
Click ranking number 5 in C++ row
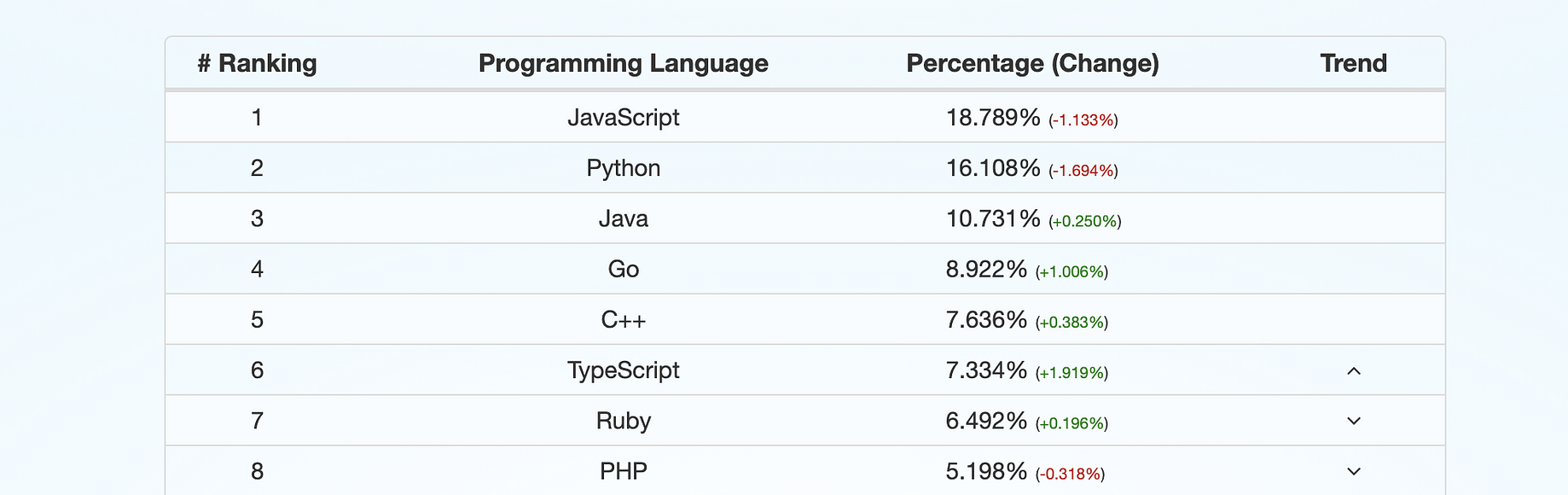(257, 319)
